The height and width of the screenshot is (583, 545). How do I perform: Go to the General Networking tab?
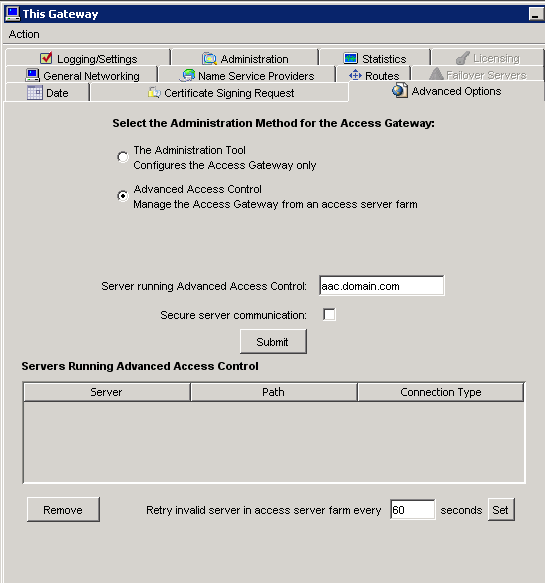(82, 75)
